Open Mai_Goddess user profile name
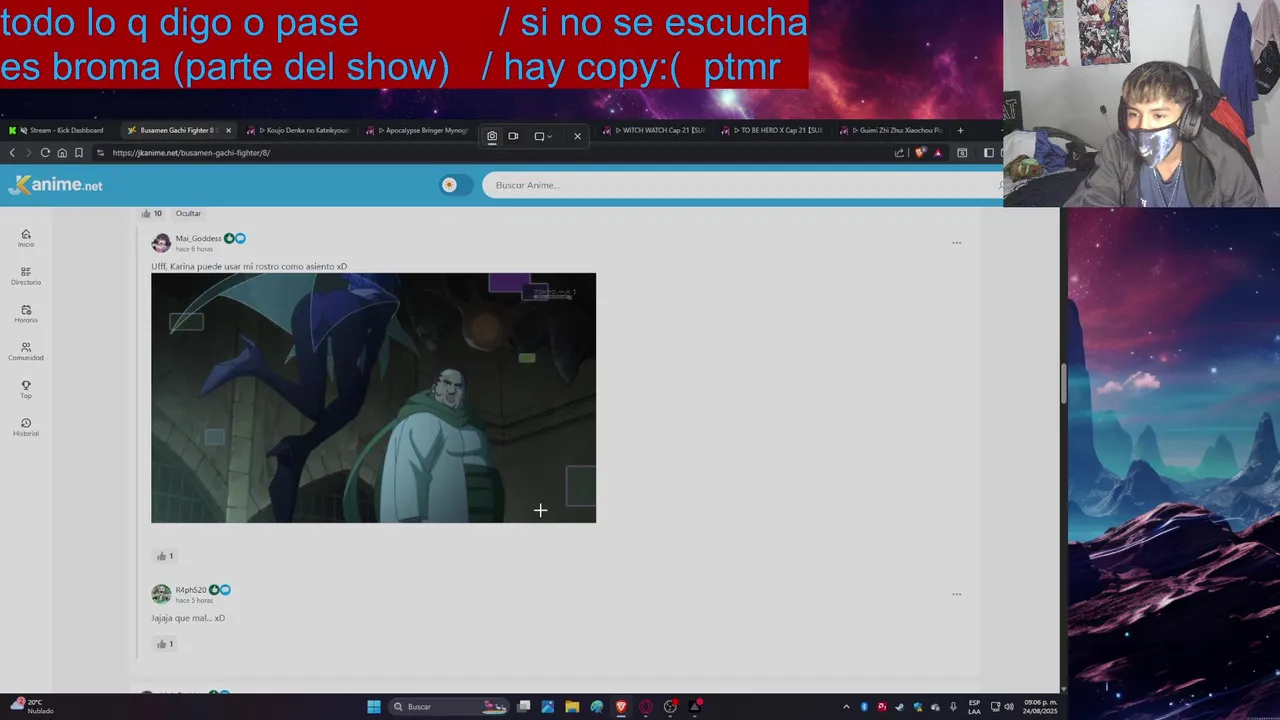1280x720 pixels. click(x=198, y=238)
